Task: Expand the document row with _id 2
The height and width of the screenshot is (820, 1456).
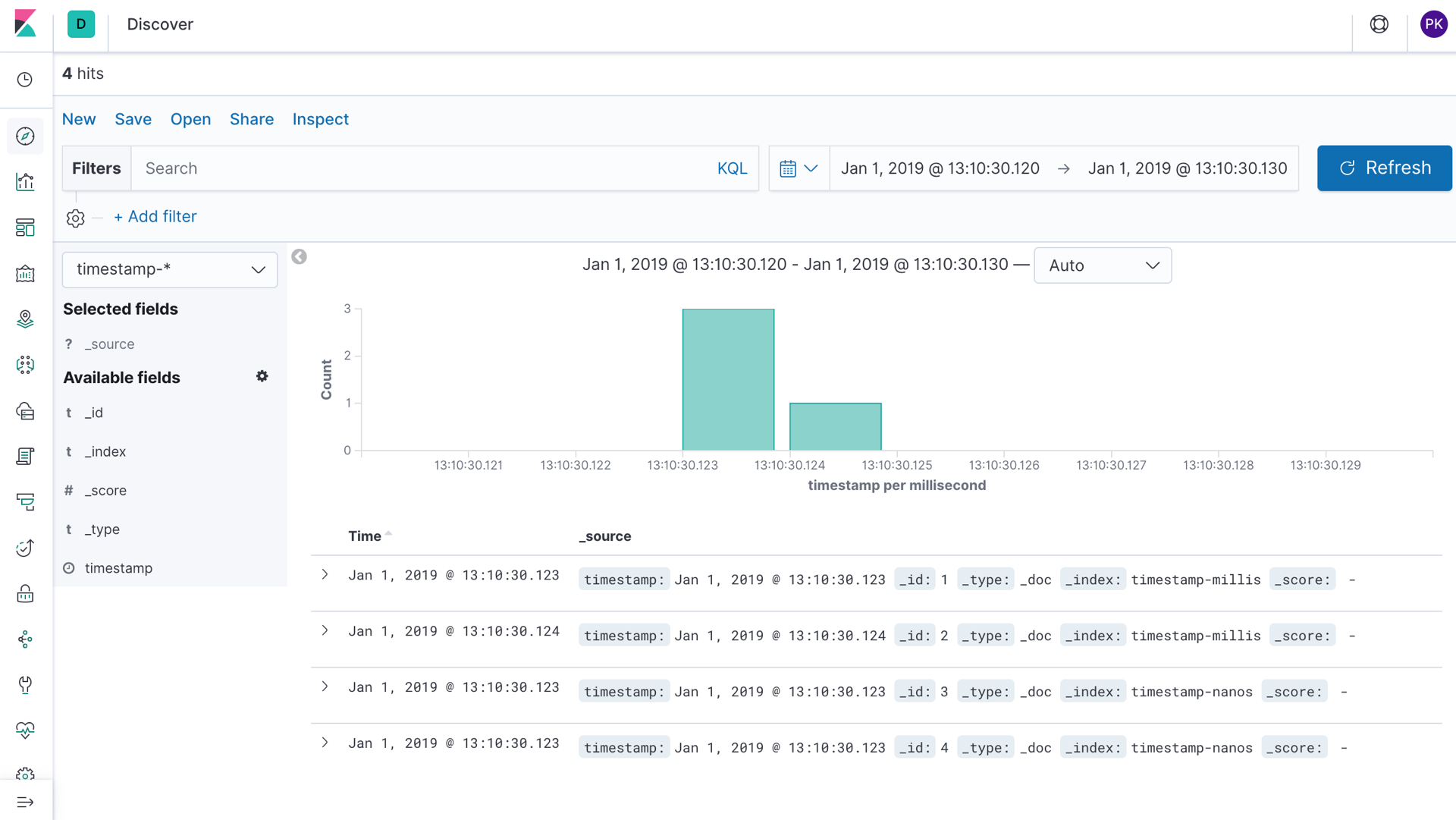Action: (325, 631)
